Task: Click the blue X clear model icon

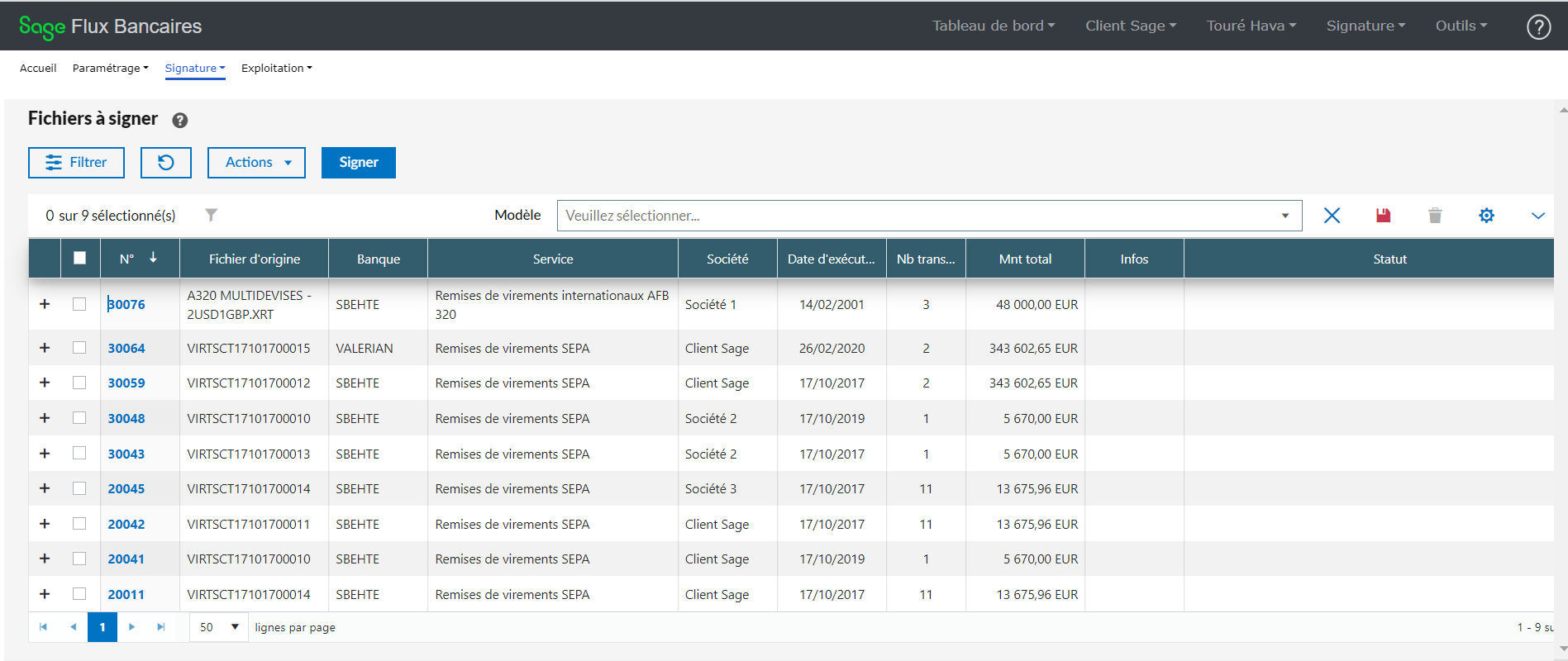Action: click(x=1332, y=216)
